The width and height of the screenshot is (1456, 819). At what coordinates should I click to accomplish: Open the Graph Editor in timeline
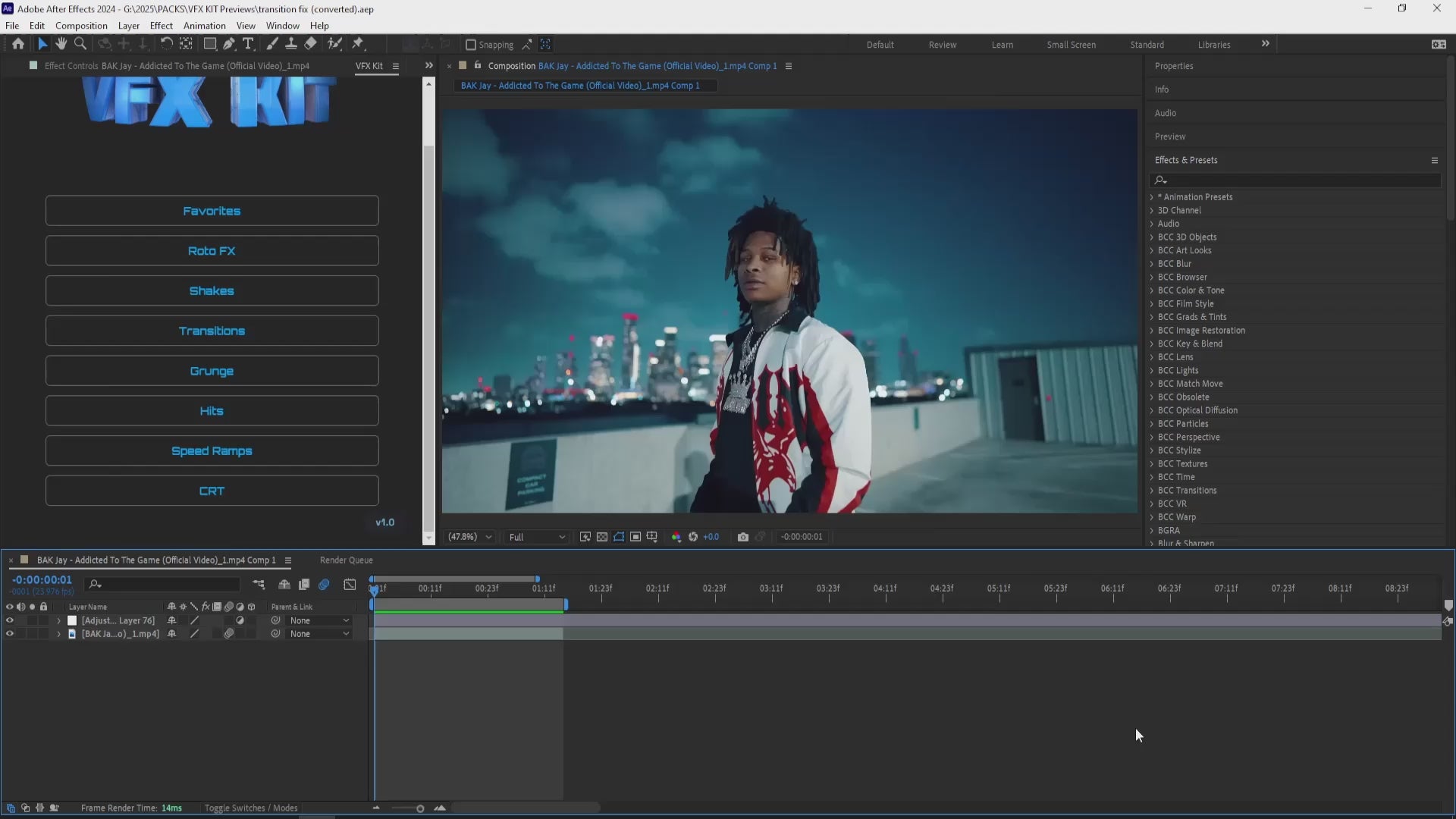pos(350,584)
